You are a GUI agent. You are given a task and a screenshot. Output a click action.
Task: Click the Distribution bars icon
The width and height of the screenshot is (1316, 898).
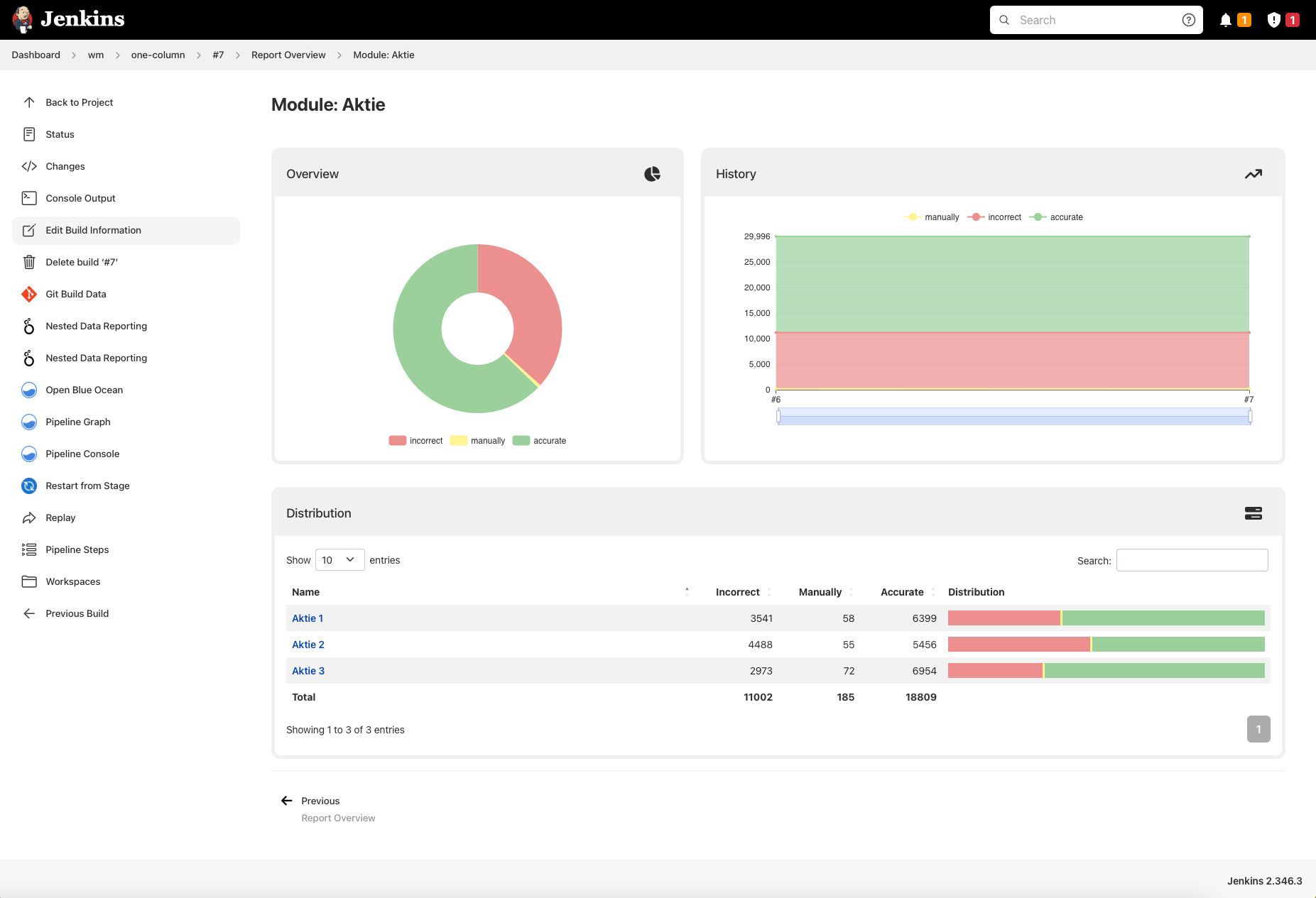coord(1254,513)
